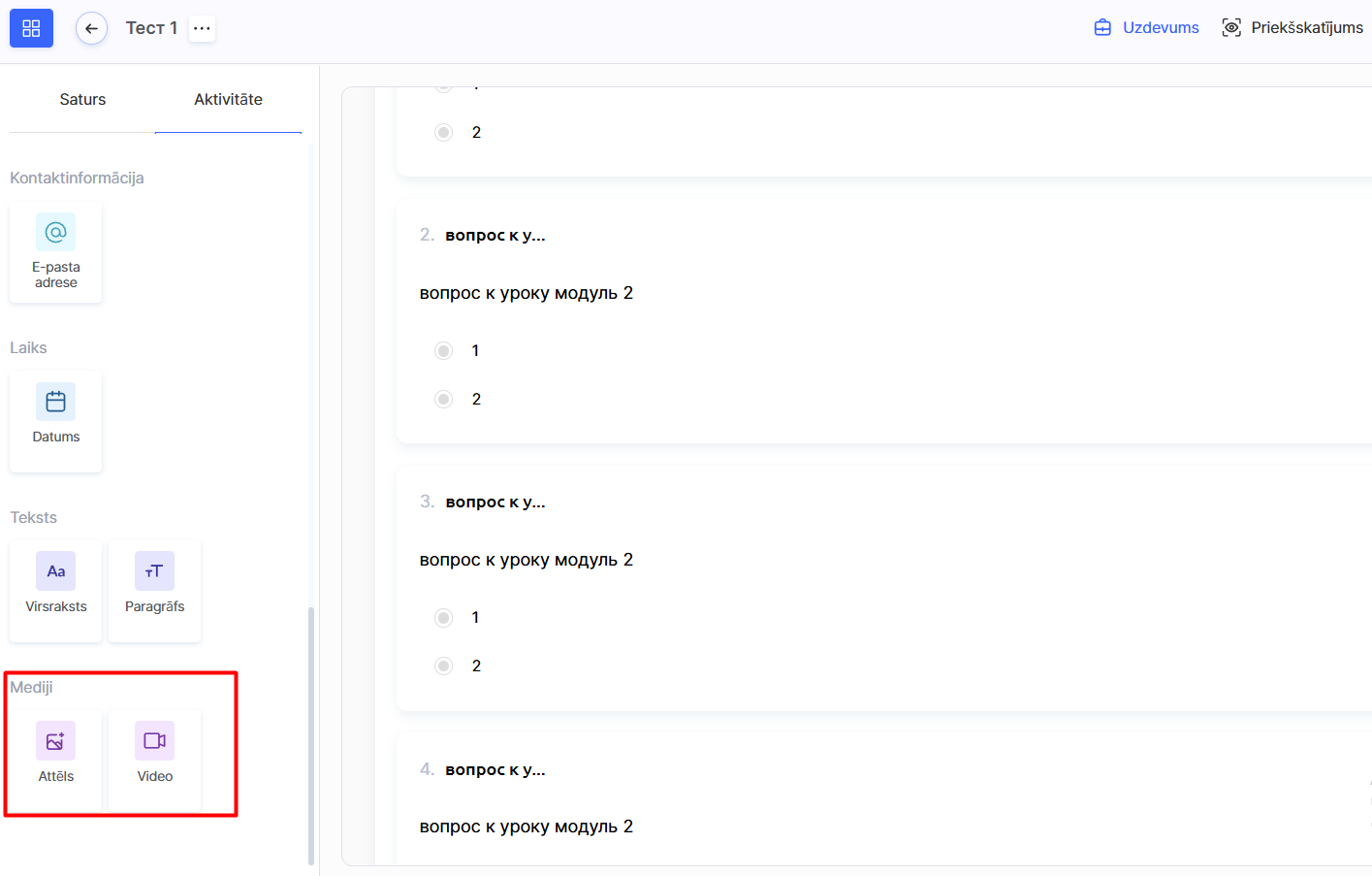The height and width of the screenshot is (876, 1372).
Task: Switch to the Aktivitāte tab
Action: [x=228, y=99]
